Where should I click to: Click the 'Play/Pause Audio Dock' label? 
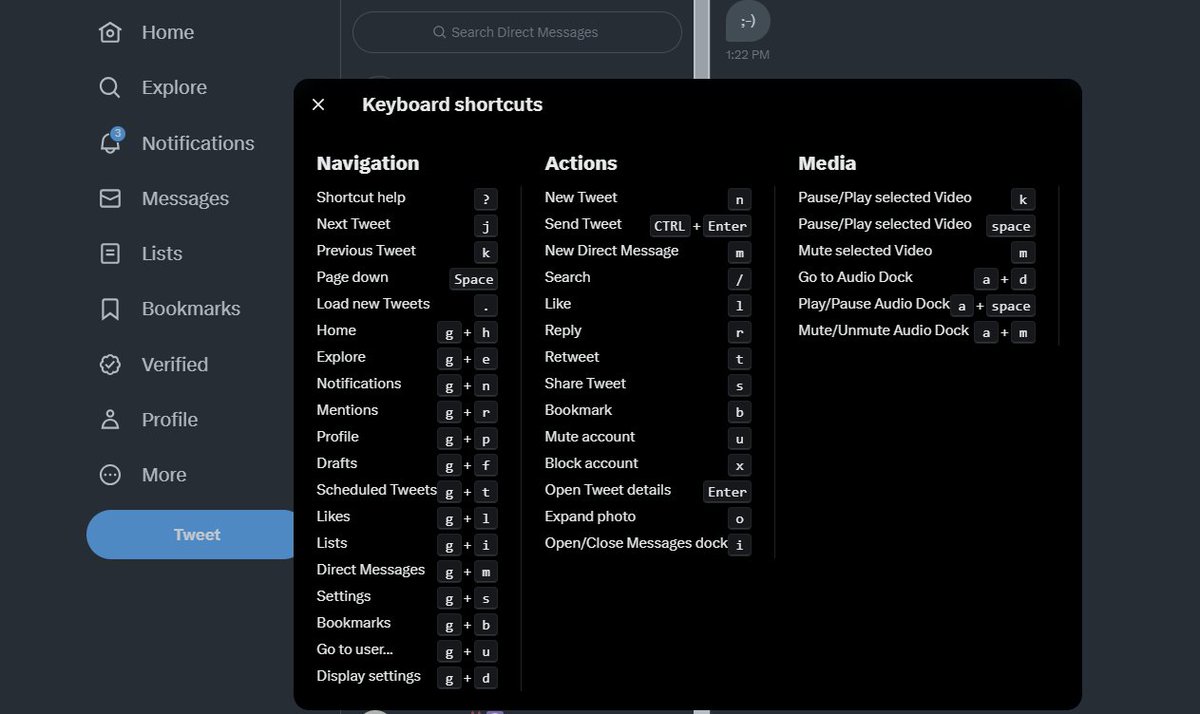pyautogui.click(x=874, y=304)
